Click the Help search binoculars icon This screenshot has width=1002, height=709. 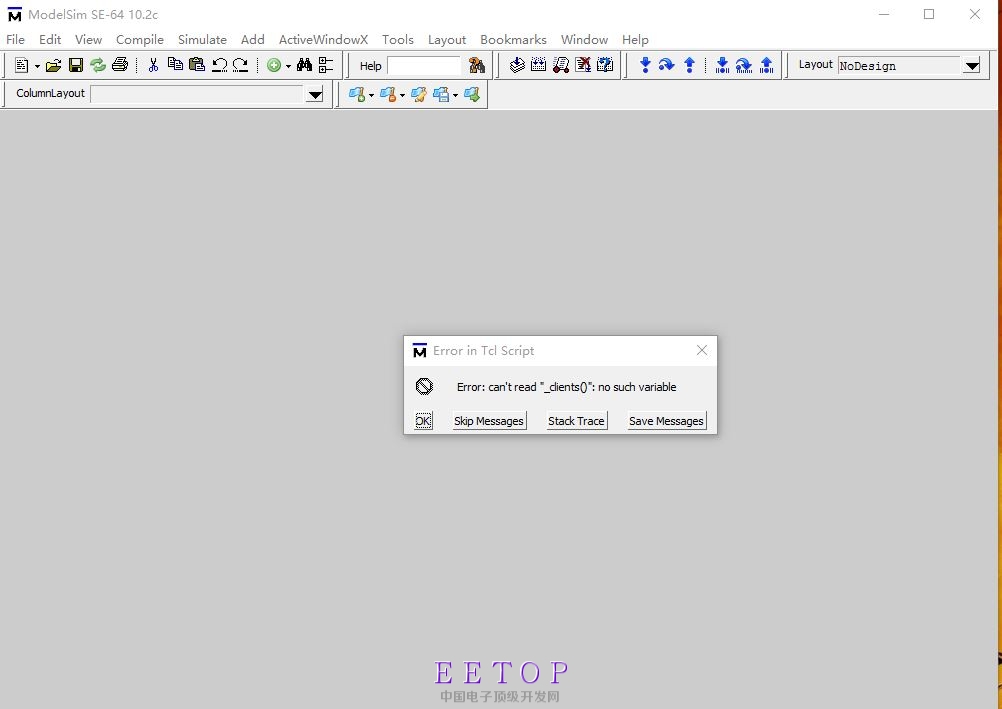click(477, 65)
